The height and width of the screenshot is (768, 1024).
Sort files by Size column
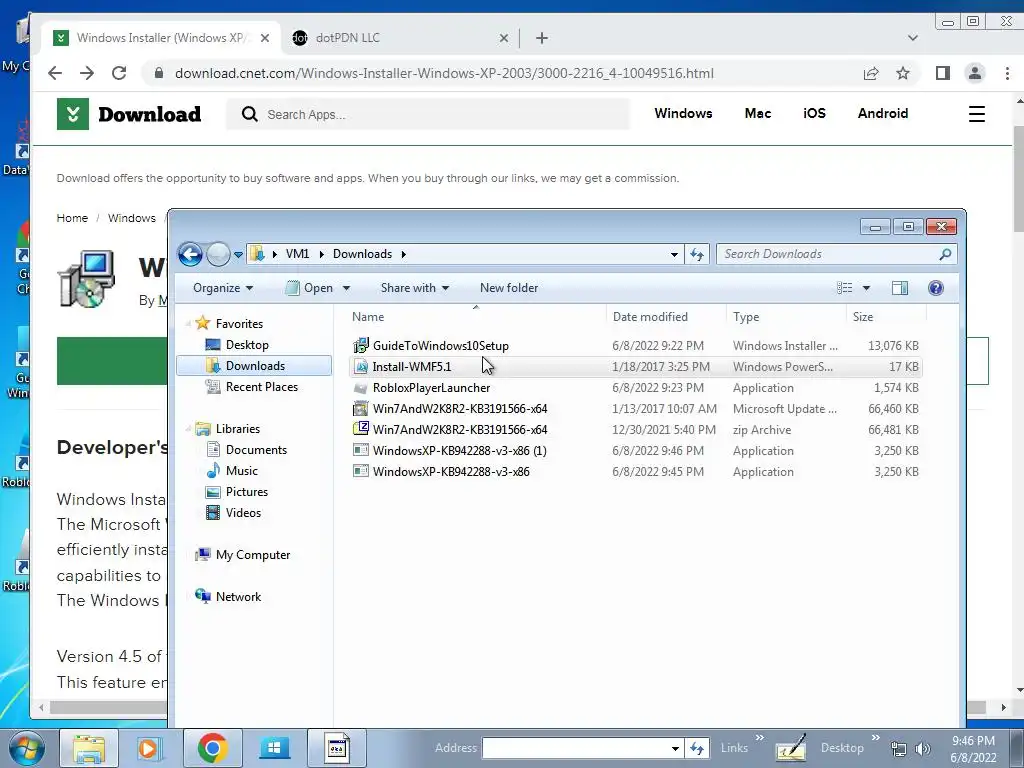click(863, 317)
